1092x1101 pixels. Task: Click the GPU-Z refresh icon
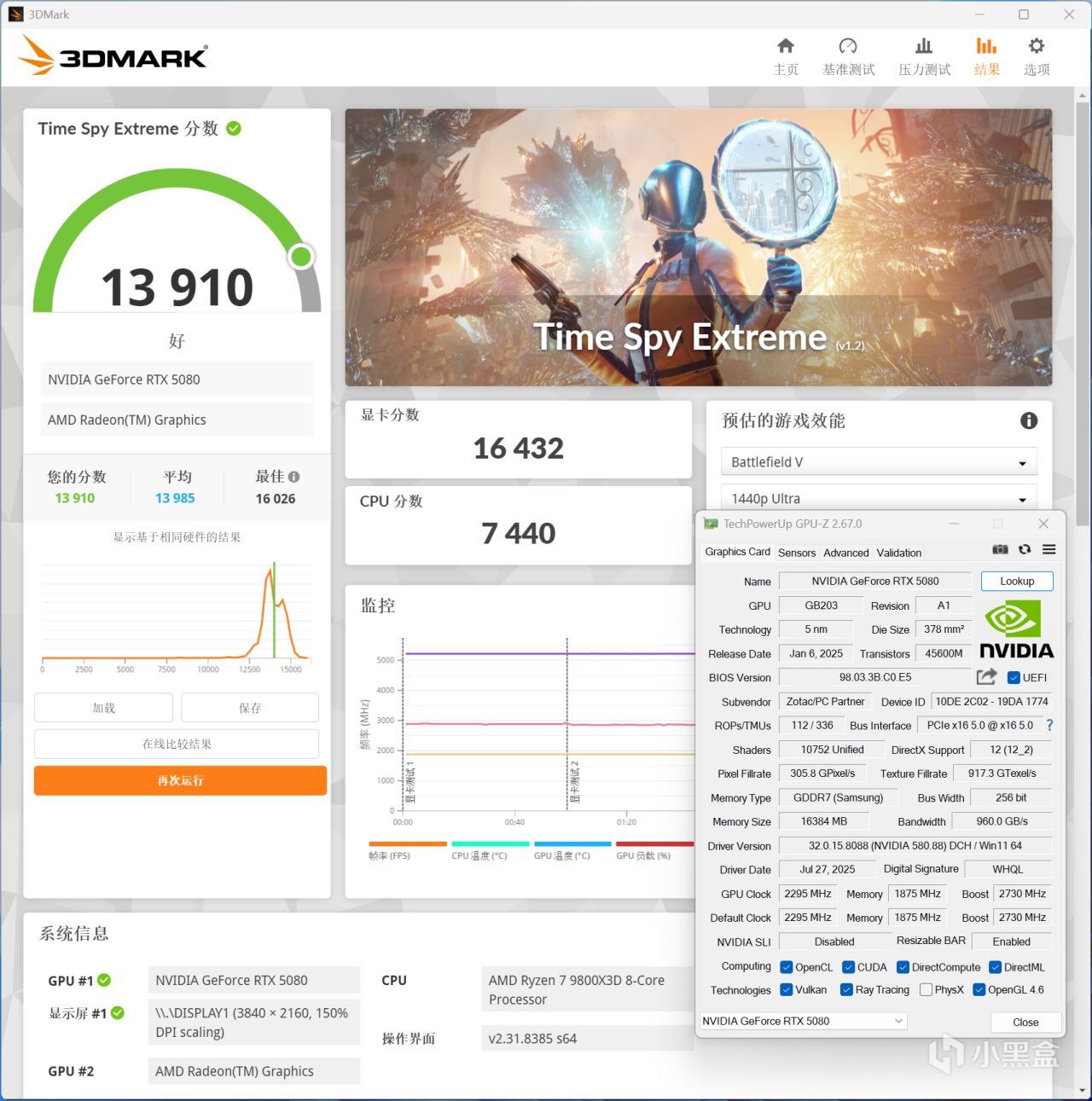tap(1025, 550)
